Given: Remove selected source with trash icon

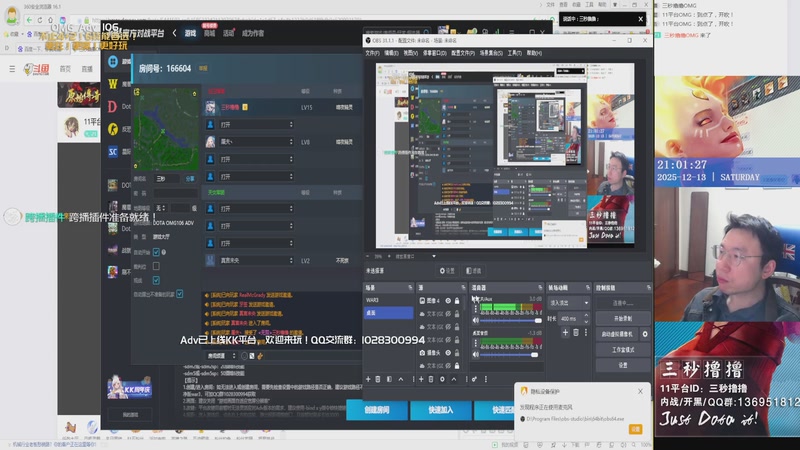Looking at the screenshot, I should (x=431, y=379).
